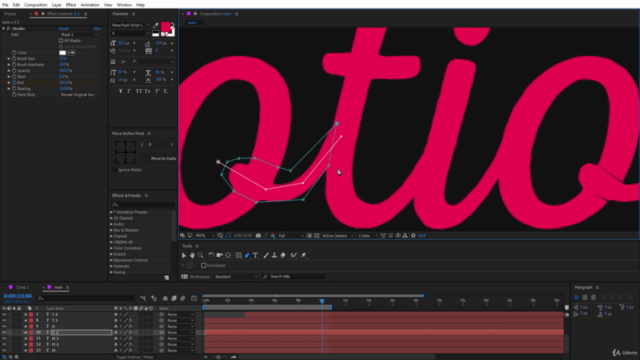Enable the RotoBezier checkbox
640x360 pixels.
[203, 266]
